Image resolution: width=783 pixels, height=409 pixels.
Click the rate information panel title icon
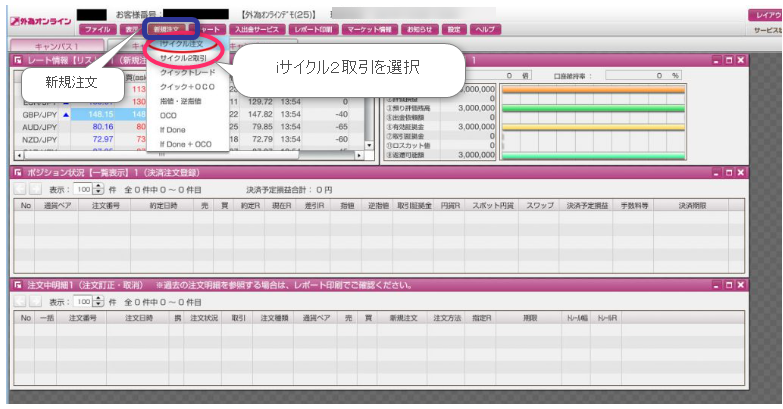pyautogui.click(x=18, y=62)
